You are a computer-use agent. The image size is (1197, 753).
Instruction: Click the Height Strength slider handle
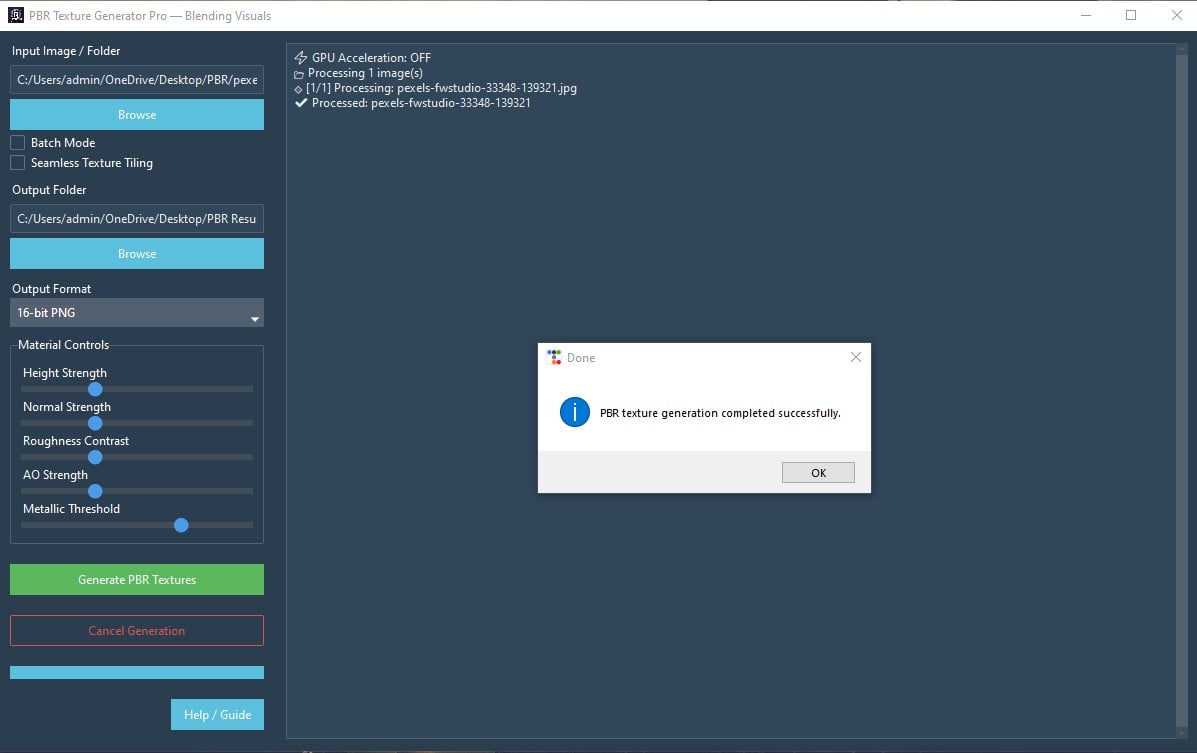[x=95, y=389]
